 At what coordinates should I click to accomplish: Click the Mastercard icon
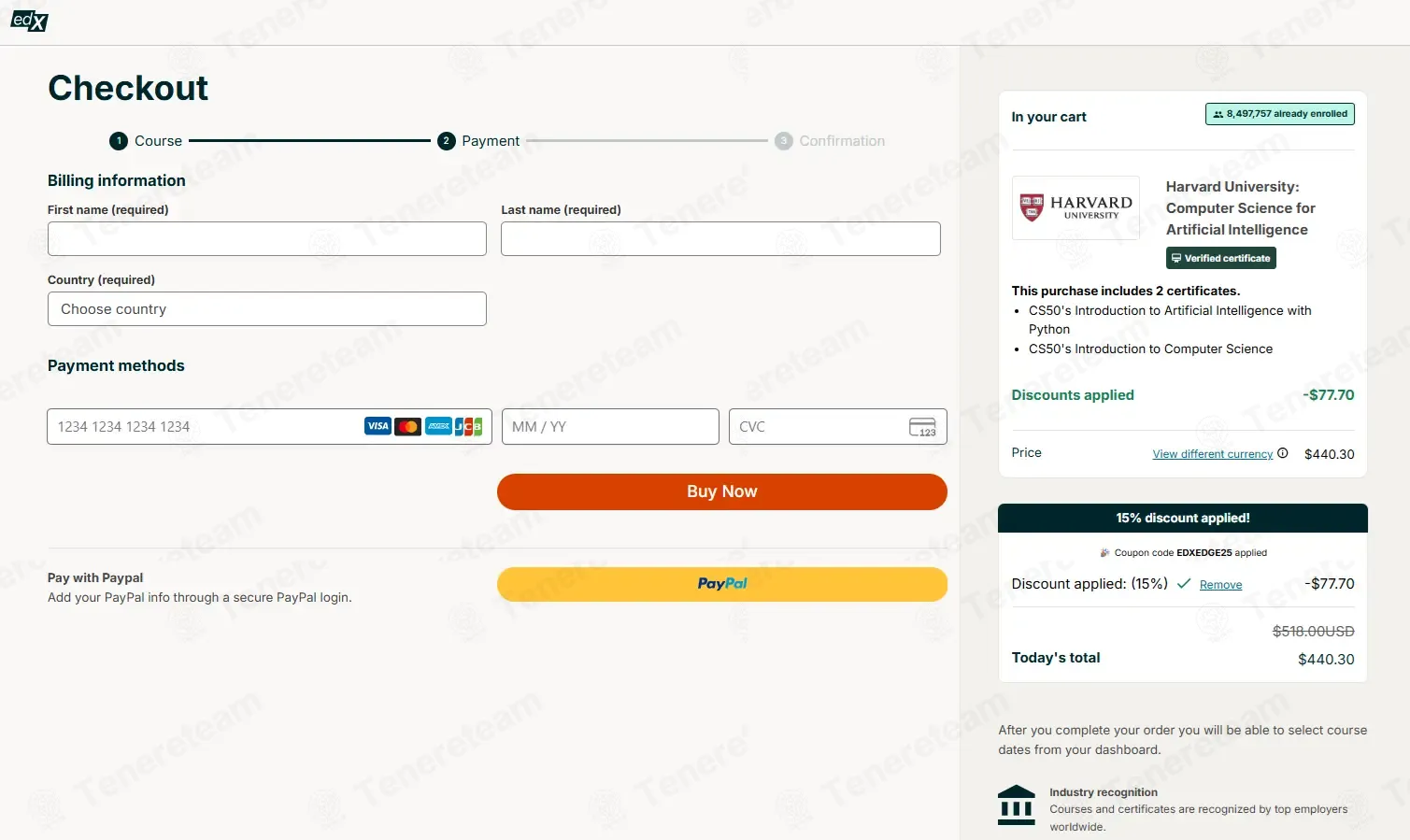pos(407,426)
